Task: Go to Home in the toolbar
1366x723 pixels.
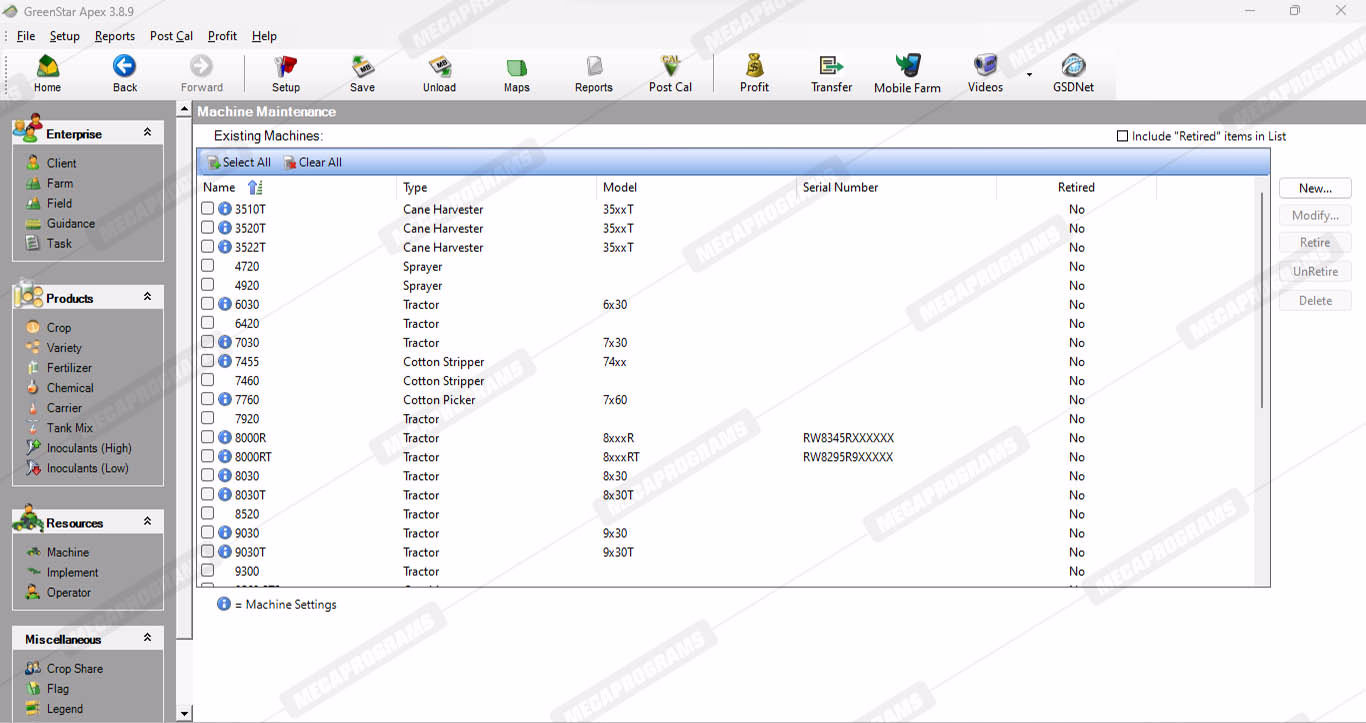Action: click(47, 74)
